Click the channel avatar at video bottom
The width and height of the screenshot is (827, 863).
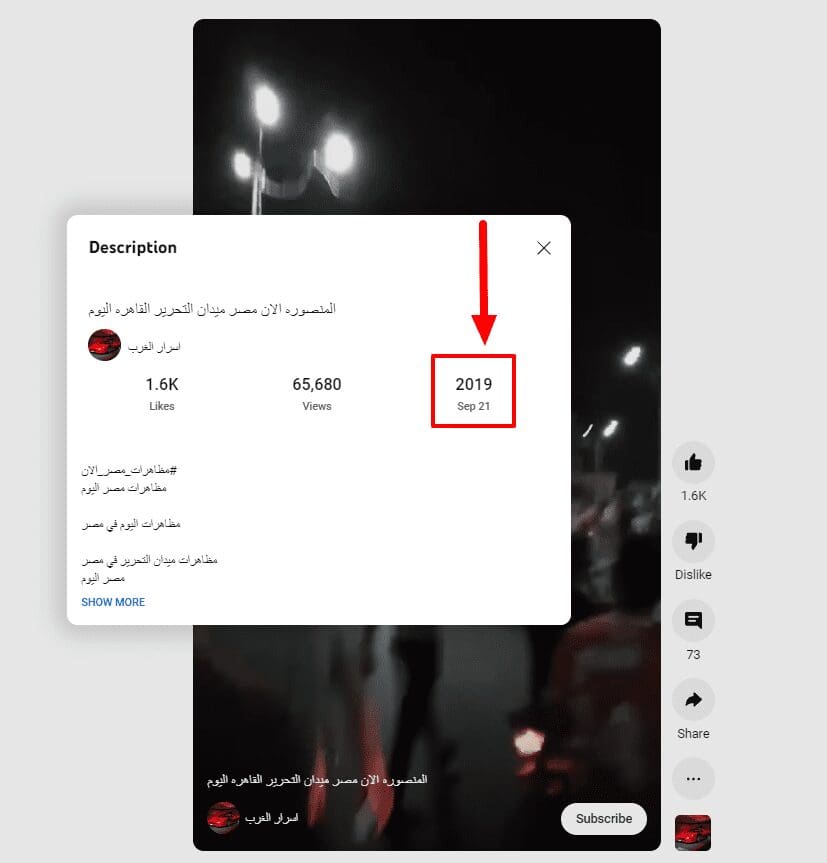coord(223,818)
